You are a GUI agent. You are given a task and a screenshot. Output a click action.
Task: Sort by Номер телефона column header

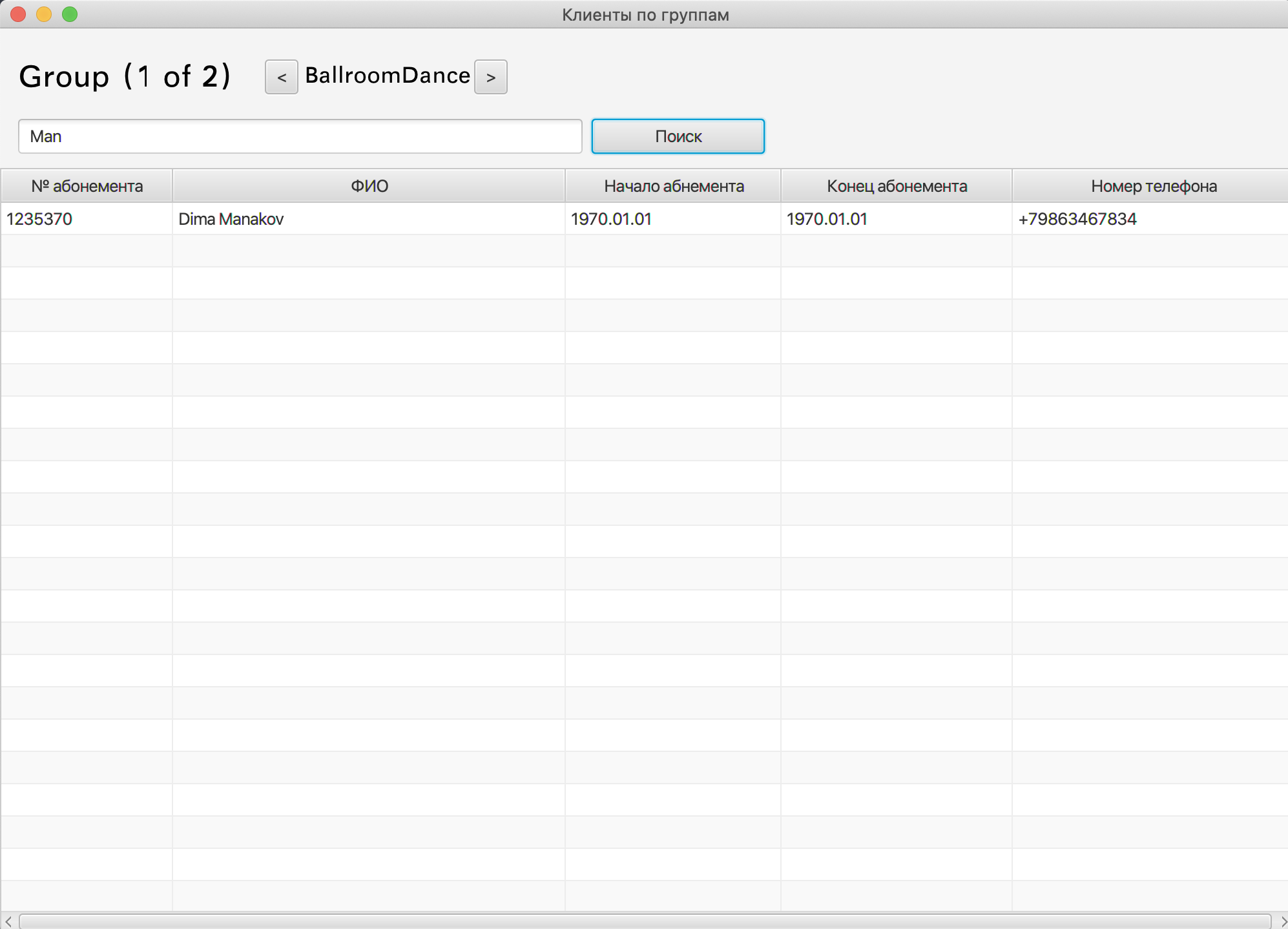tap(1150, 186)
